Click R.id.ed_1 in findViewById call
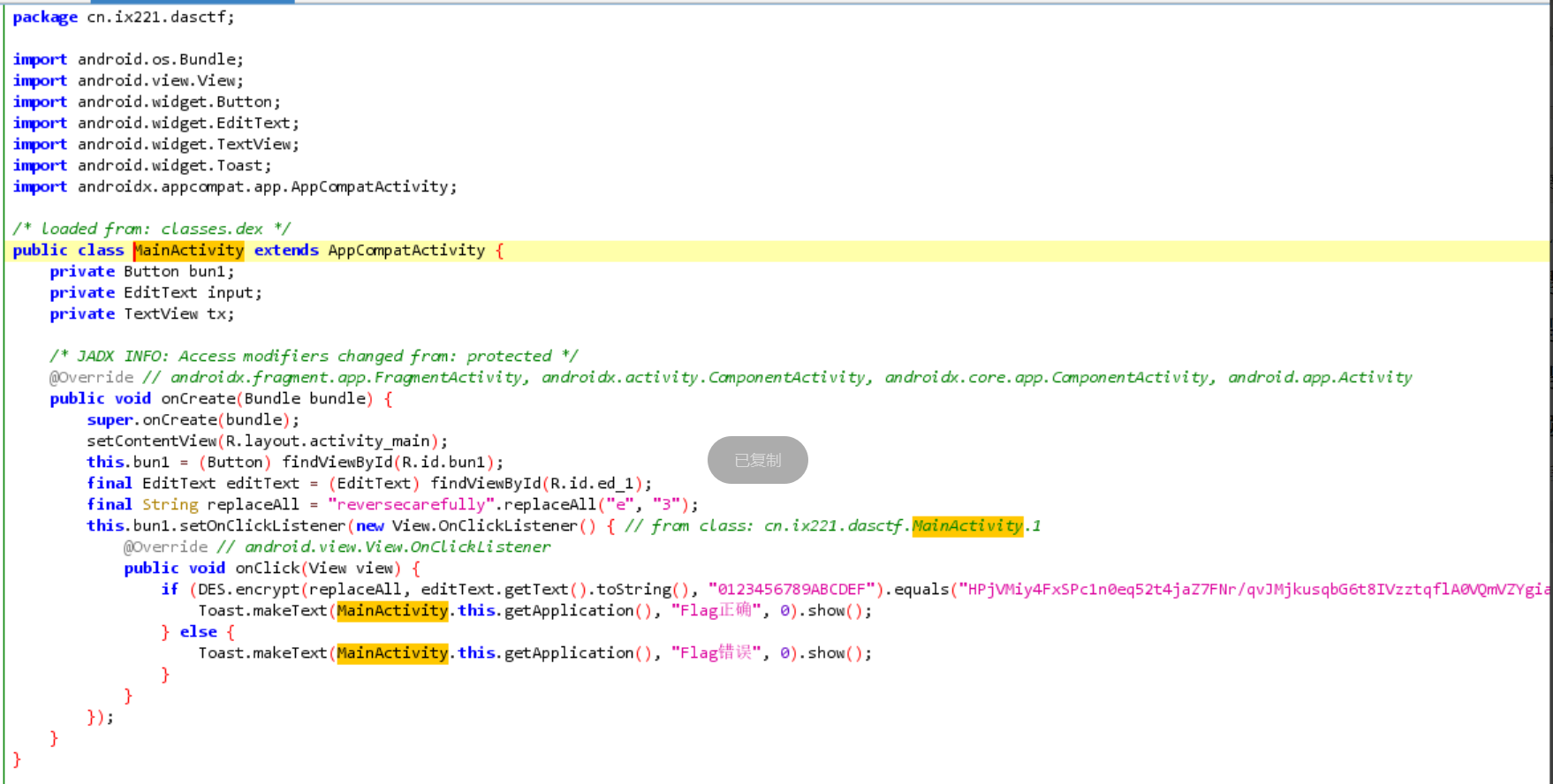This screenshot has height=784, width=1553. point(591,484)
